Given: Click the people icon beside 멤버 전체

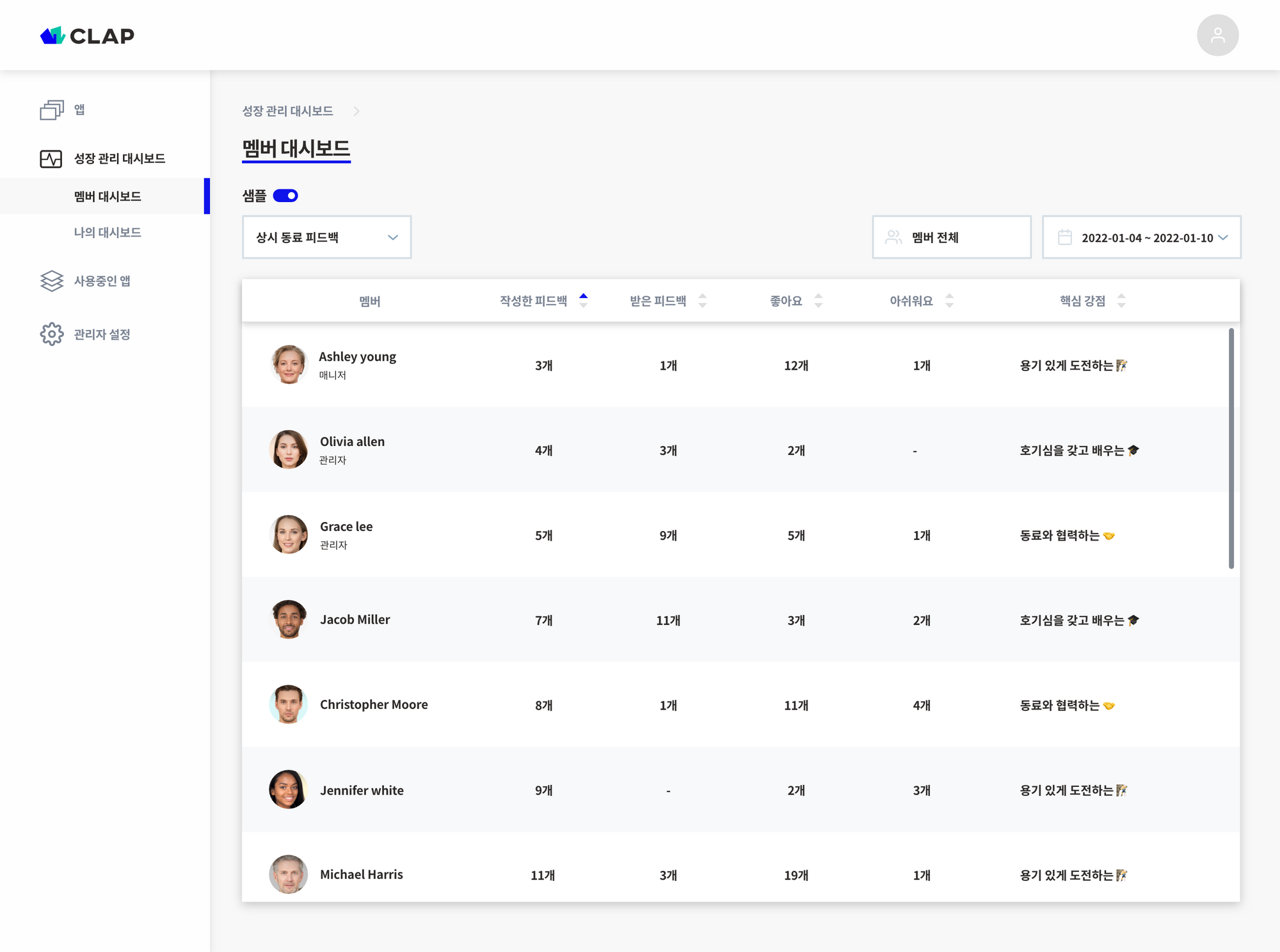Looking at the screenshot, I should pyautogui.click(x=893, y=237).
